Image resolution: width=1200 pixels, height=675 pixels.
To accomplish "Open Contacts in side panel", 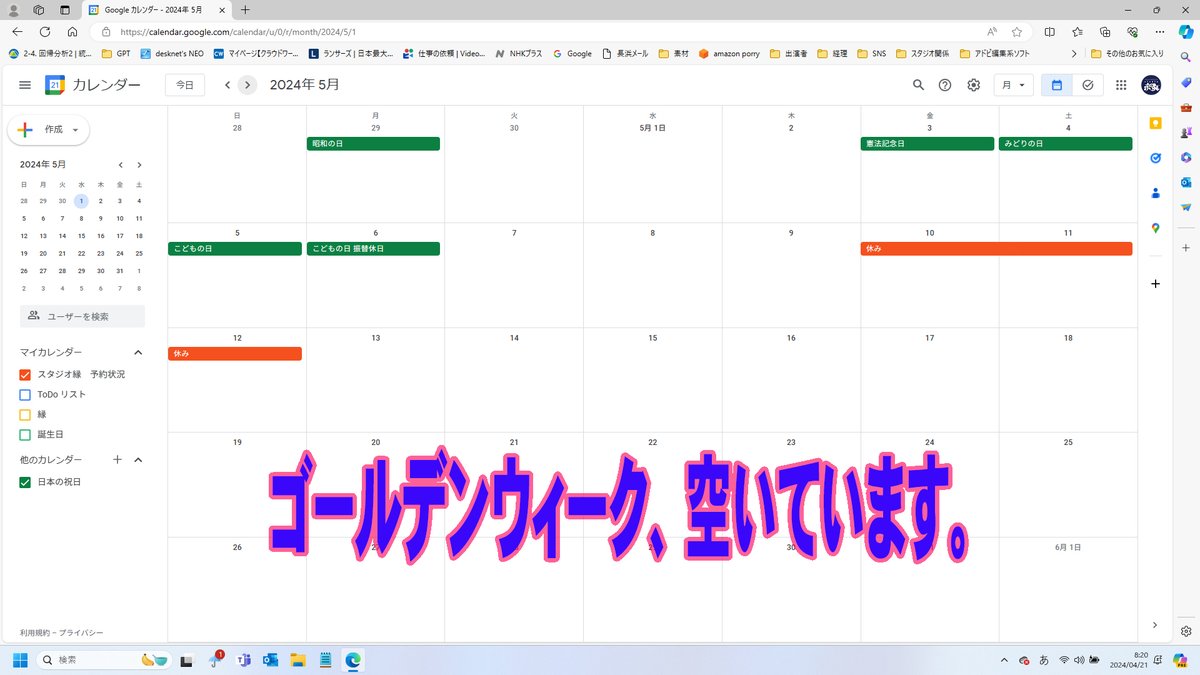I will pos(1156,193).
